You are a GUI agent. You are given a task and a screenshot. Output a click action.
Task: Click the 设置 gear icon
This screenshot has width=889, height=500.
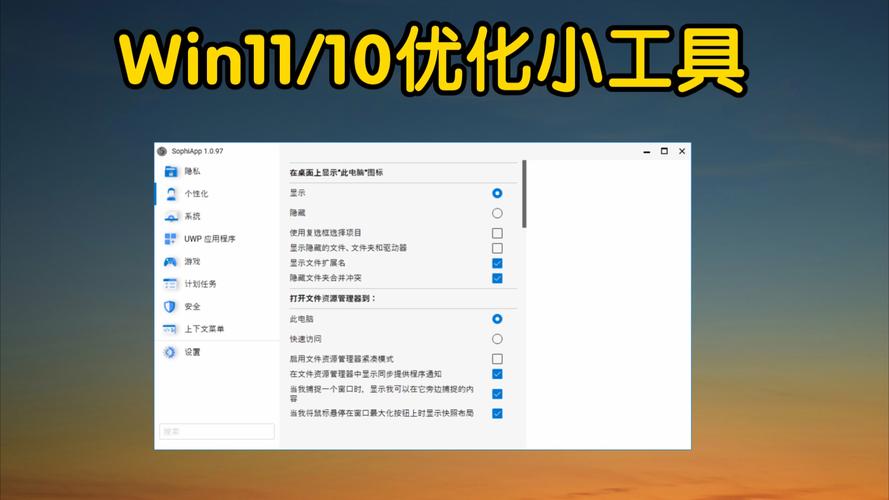pos(170,352)
